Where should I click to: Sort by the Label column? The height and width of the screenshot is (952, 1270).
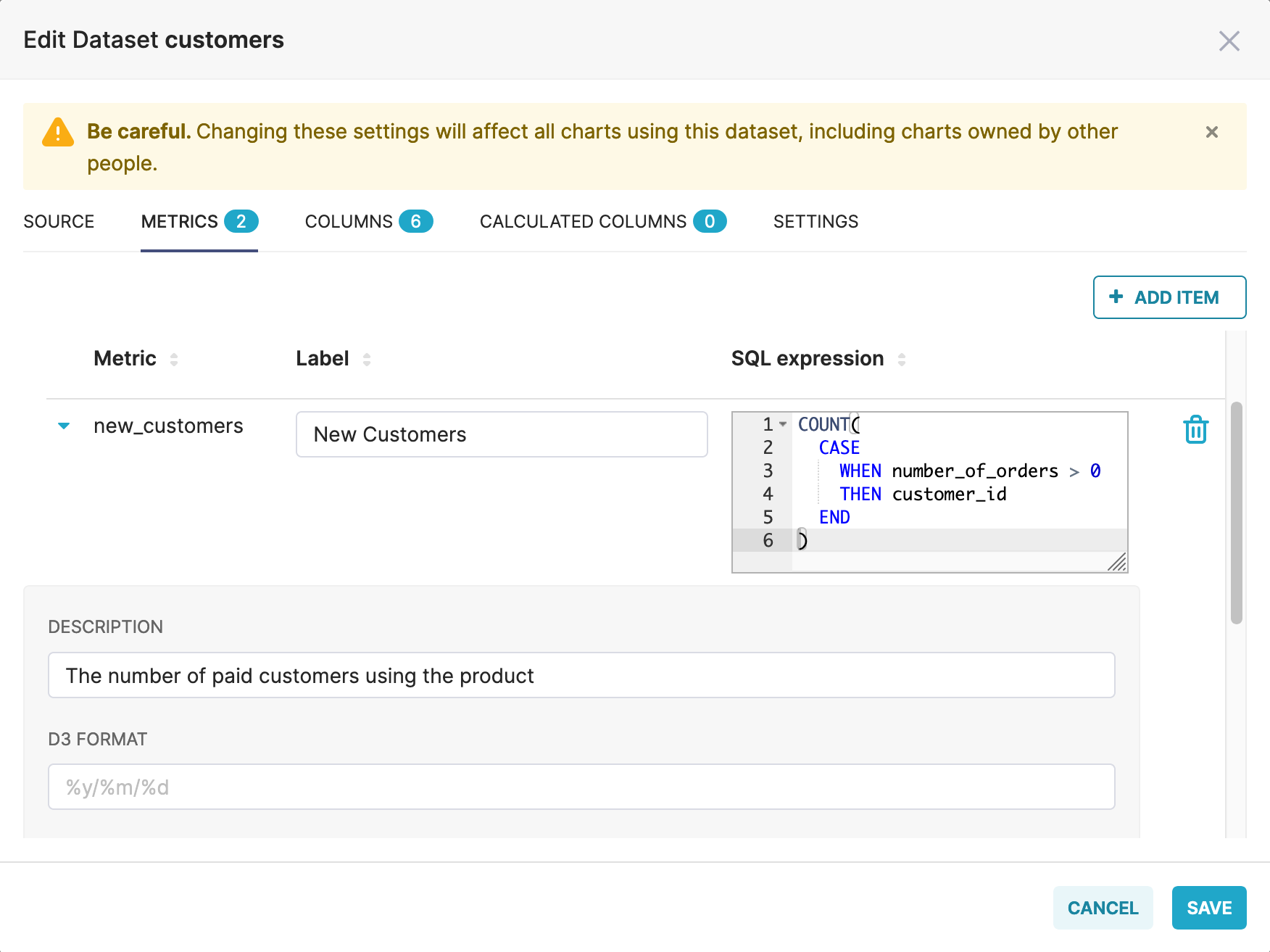(x=367, y=359)
